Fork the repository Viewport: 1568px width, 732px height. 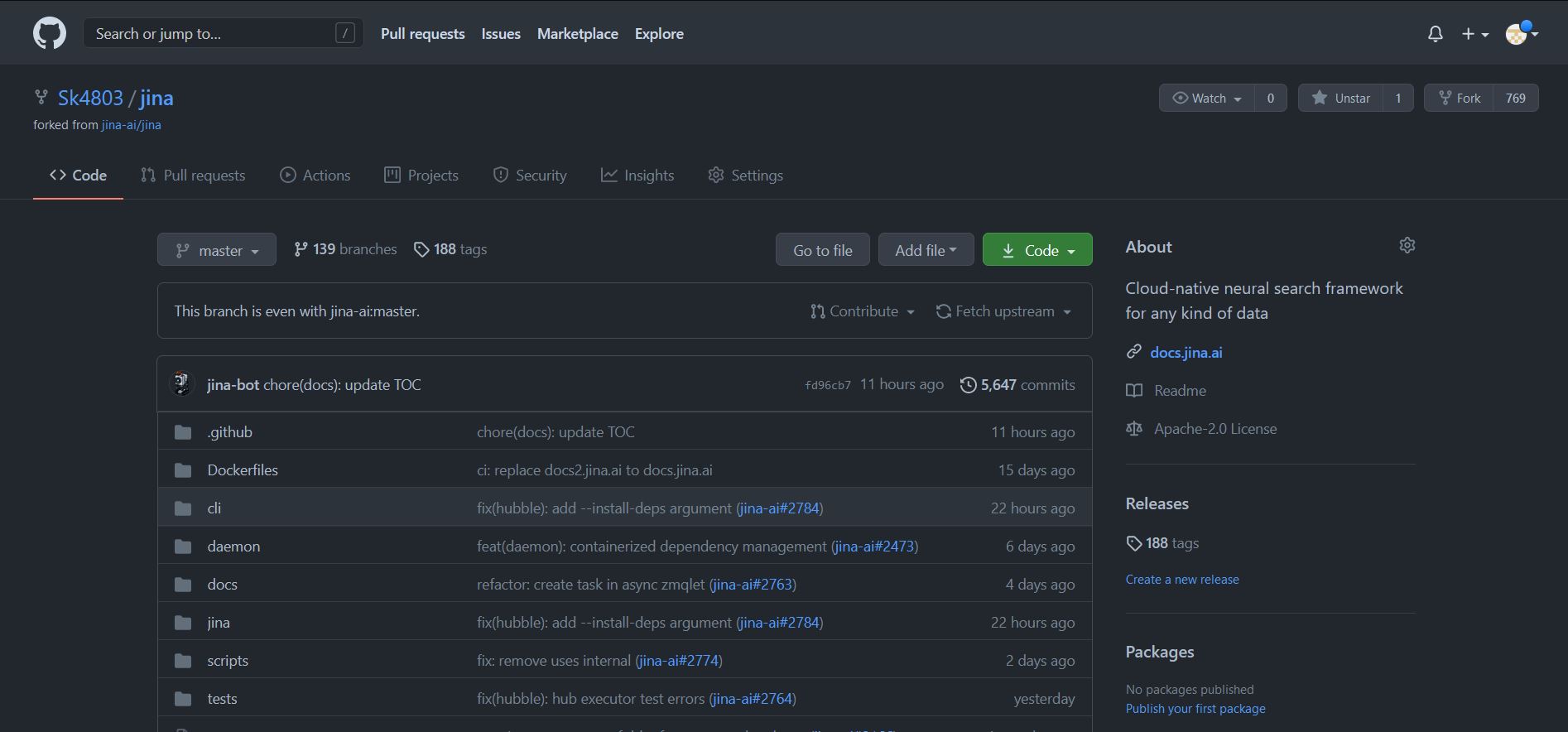(1459, 98)
